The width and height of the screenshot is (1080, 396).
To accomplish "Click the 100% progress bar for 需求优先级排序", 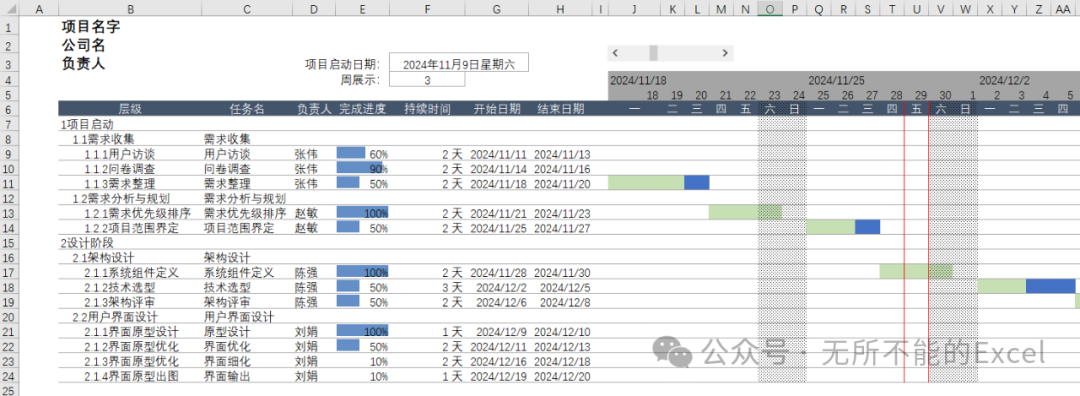I will coord(362,213).
